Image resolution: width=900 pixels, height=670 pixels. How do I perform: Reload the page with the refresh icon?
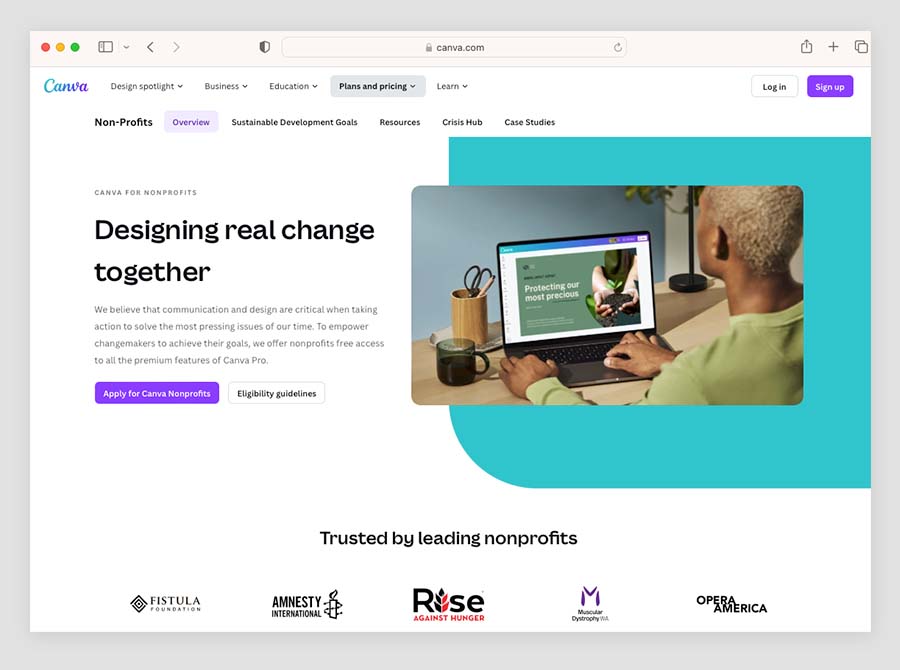[x=618, y=47]
